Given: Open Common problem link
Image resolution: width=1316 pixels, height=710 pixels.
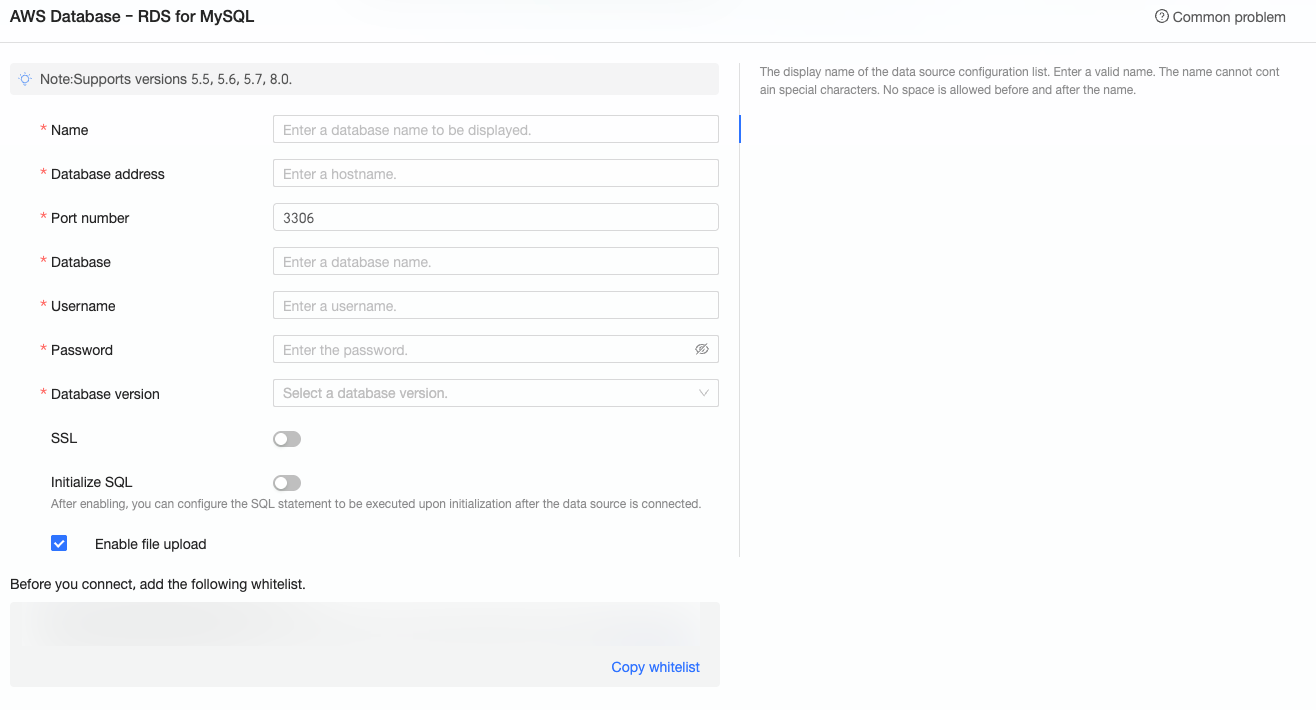Looking at the screenshot, I should coord(1228,17).
